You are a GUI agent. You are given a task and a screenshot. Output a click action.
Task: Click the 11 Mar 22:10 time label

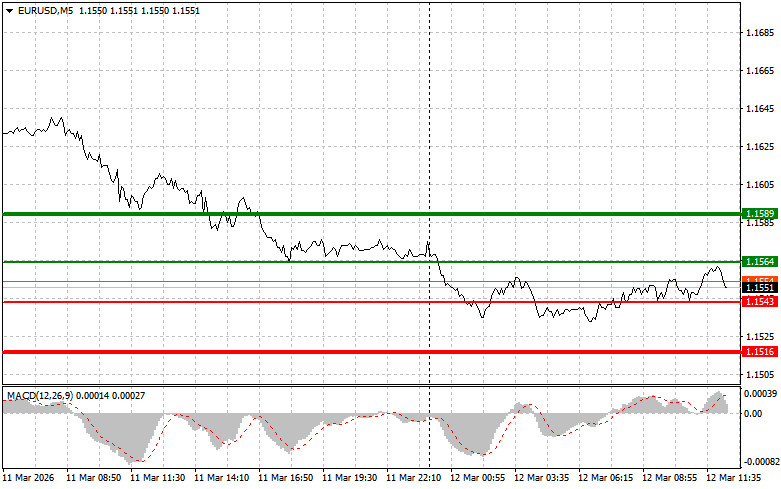tap(413, 478)
